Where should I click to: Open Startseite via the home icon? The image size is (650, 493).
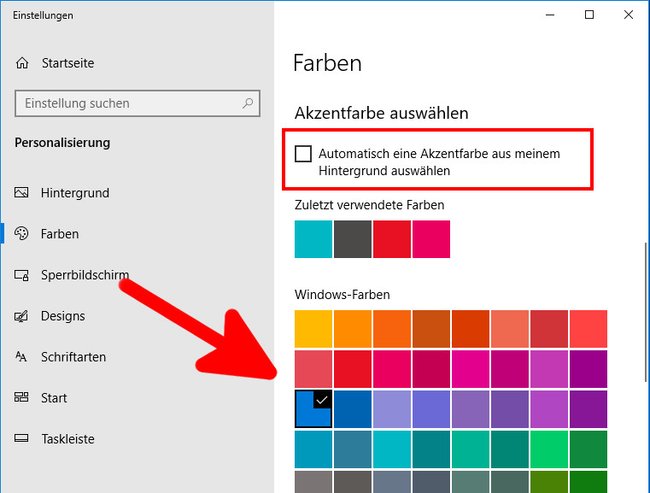(x=22, y=63)
